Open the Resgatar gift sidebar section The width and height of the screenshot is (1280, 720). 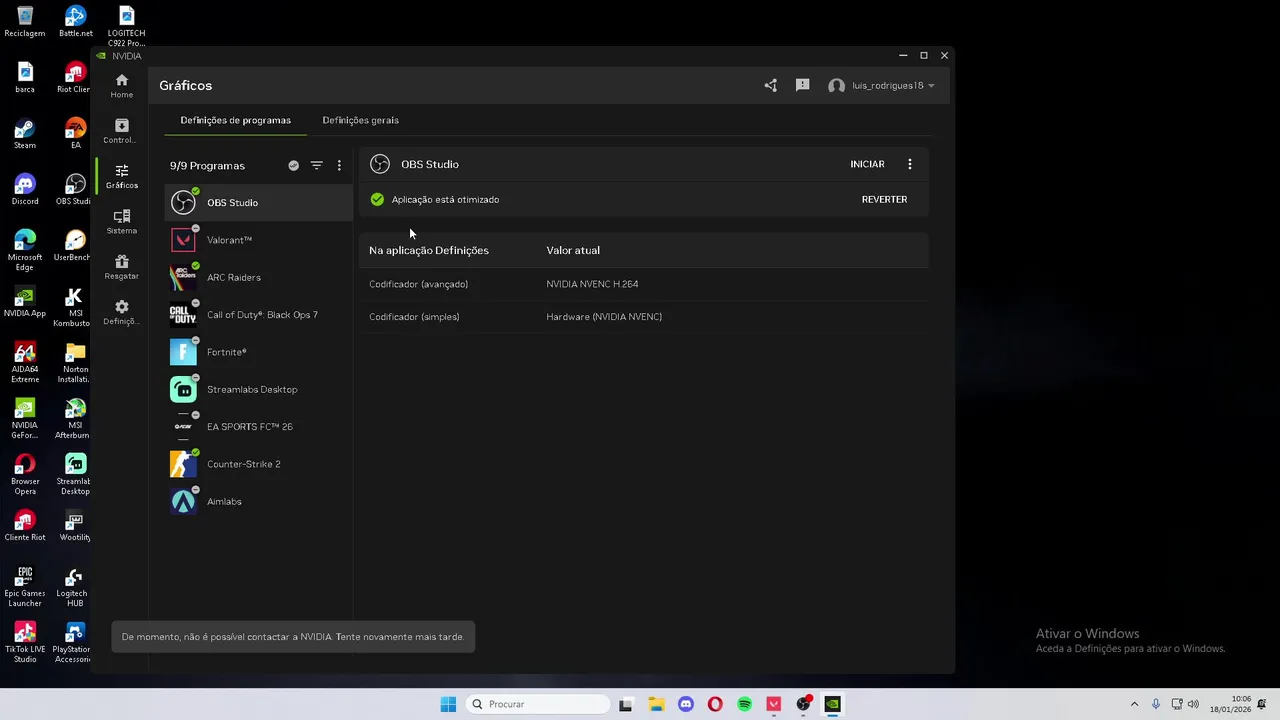pos(121,267)
